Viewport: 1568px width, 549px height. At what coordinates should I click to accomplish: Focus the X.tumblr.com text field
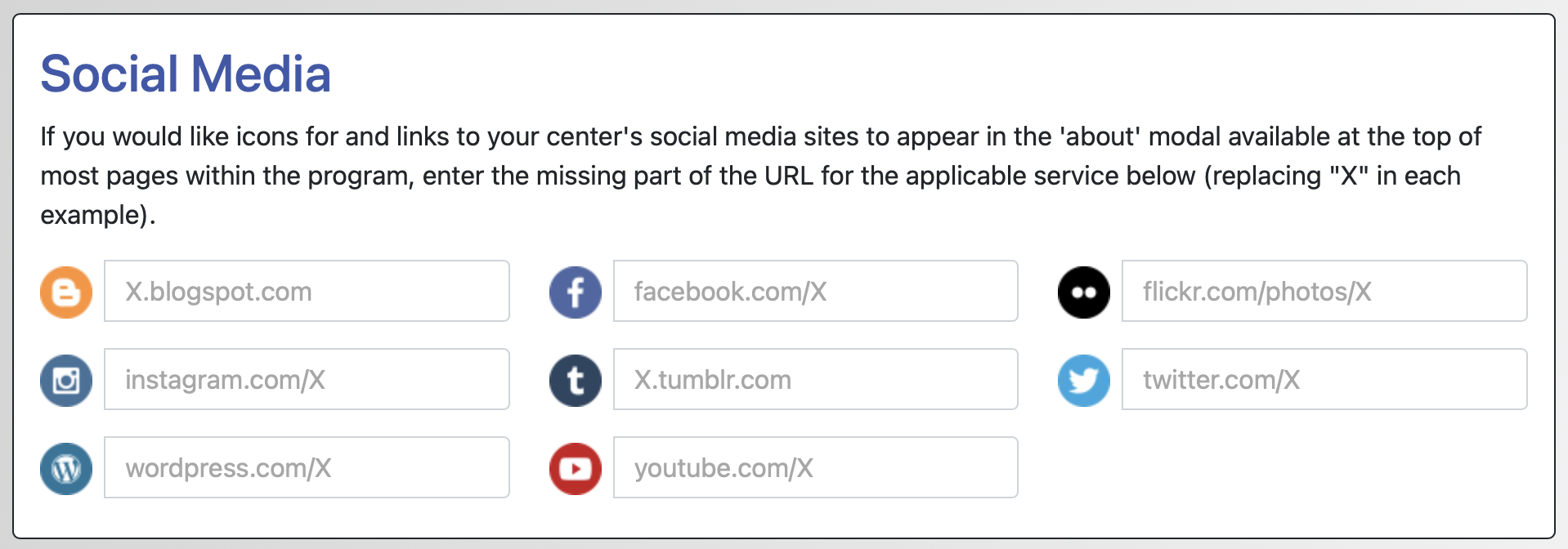(x=815, y=380)
